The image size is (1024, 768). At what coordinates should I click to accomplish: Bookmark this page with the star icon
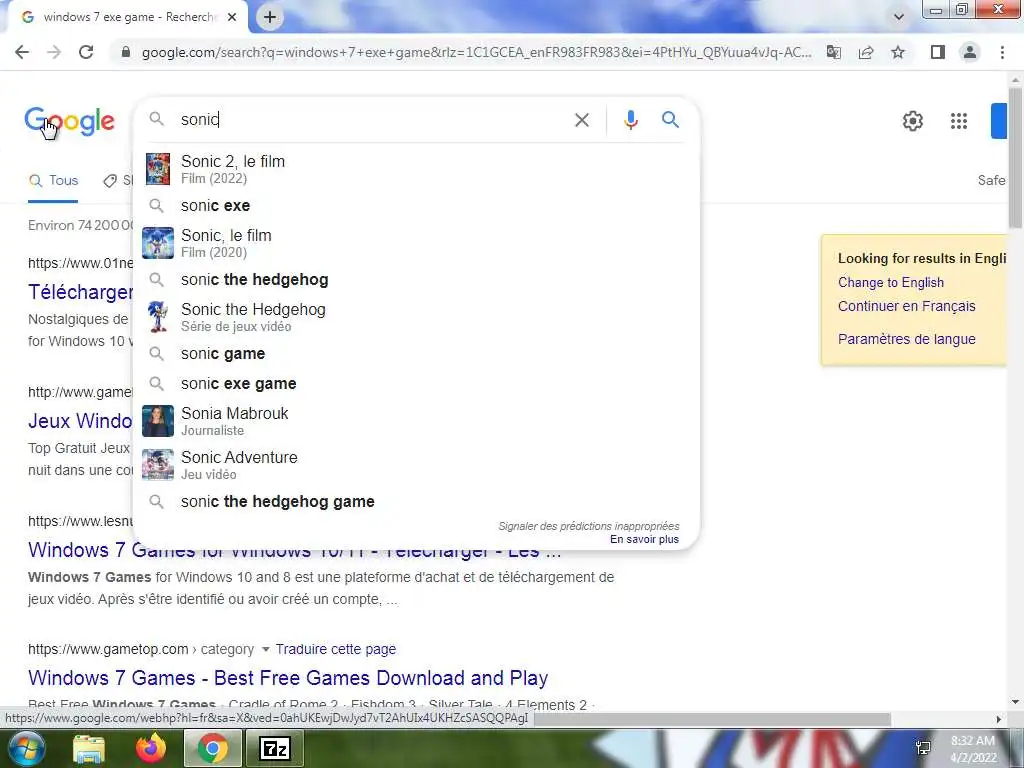pos(898,52)
